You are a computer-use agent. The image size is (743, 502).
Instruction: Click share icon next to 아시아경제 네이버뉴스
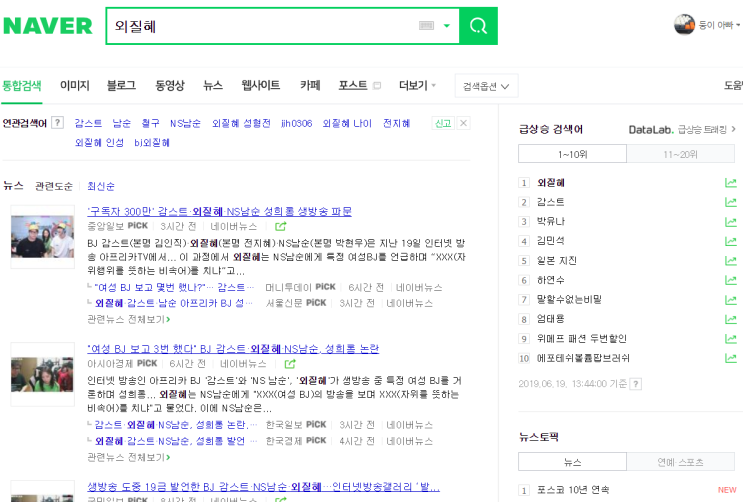click(290, 364)
